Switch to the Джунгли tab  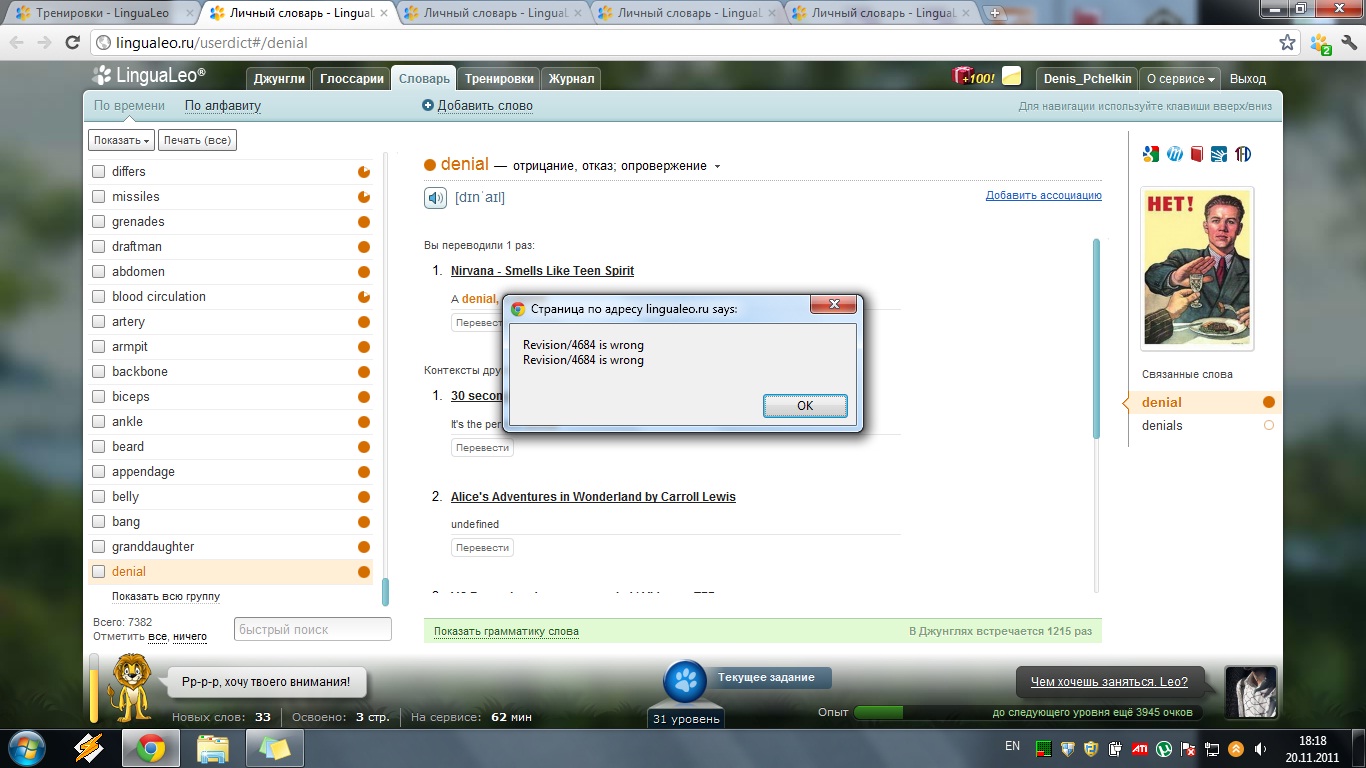279,78
